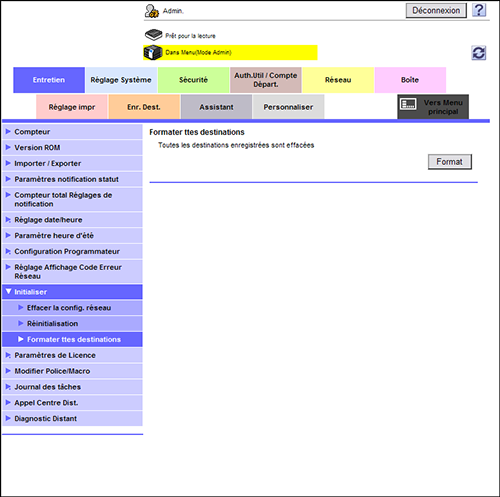Switch to Réglage Système tab
500x497 pixels.
point(121,80)
